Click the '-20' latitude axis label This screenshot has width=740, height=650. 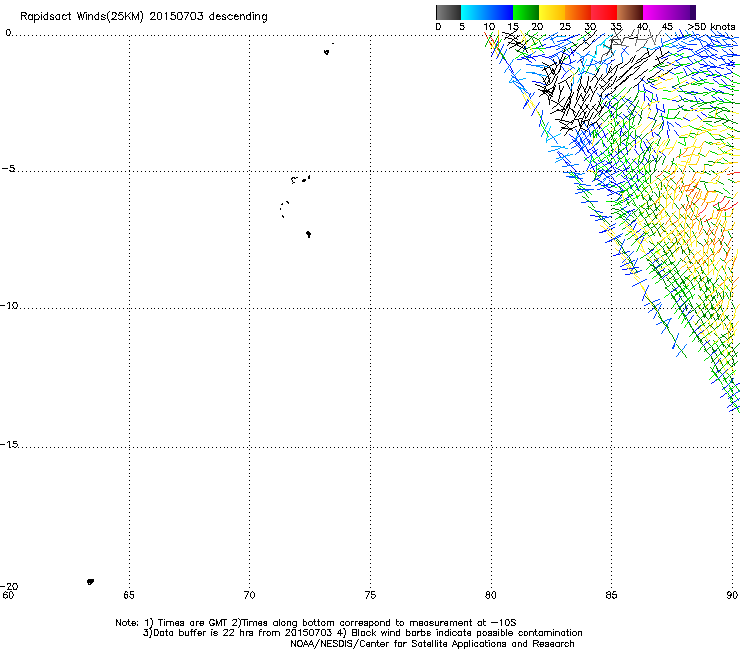pyautogui.click(x=9, y=586)
